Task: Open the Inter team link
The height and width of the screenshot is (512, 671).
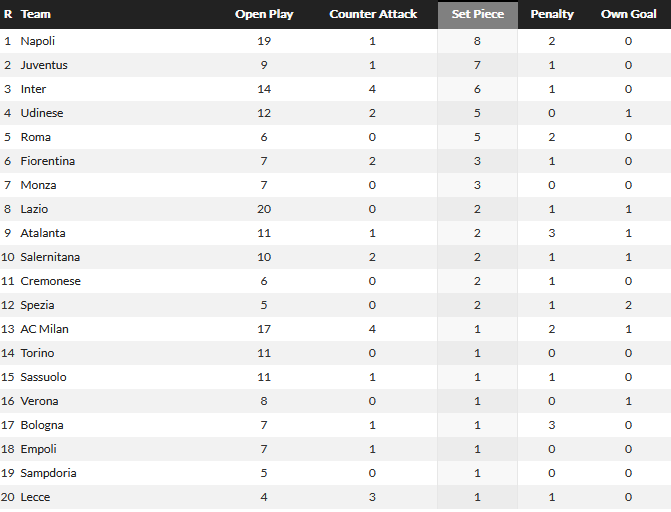Action: coord(33,89)
